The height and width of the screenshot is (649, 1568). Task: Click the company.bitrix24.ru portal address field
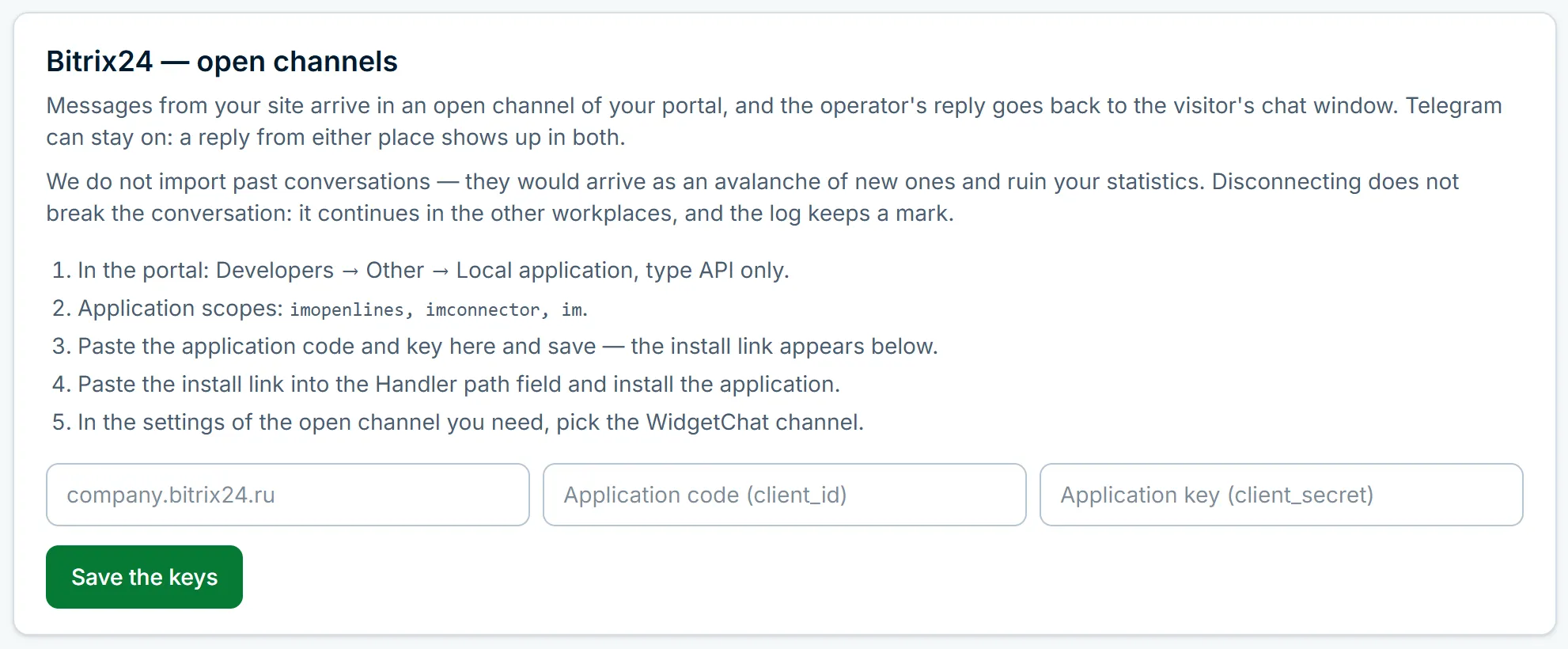tap(288, 495)
